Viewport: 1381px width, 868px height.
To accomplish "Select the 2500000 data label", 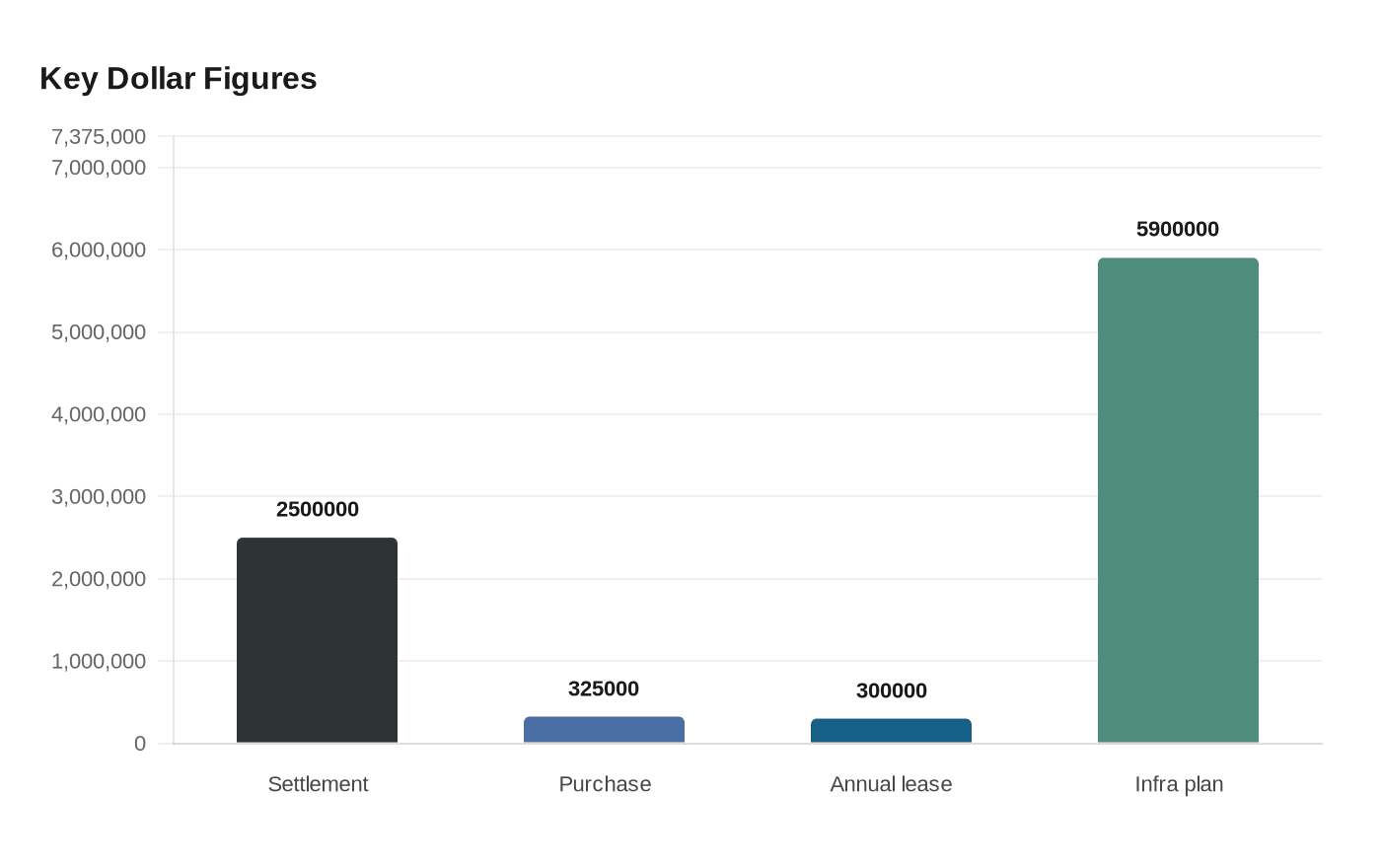I will point(318,509).
